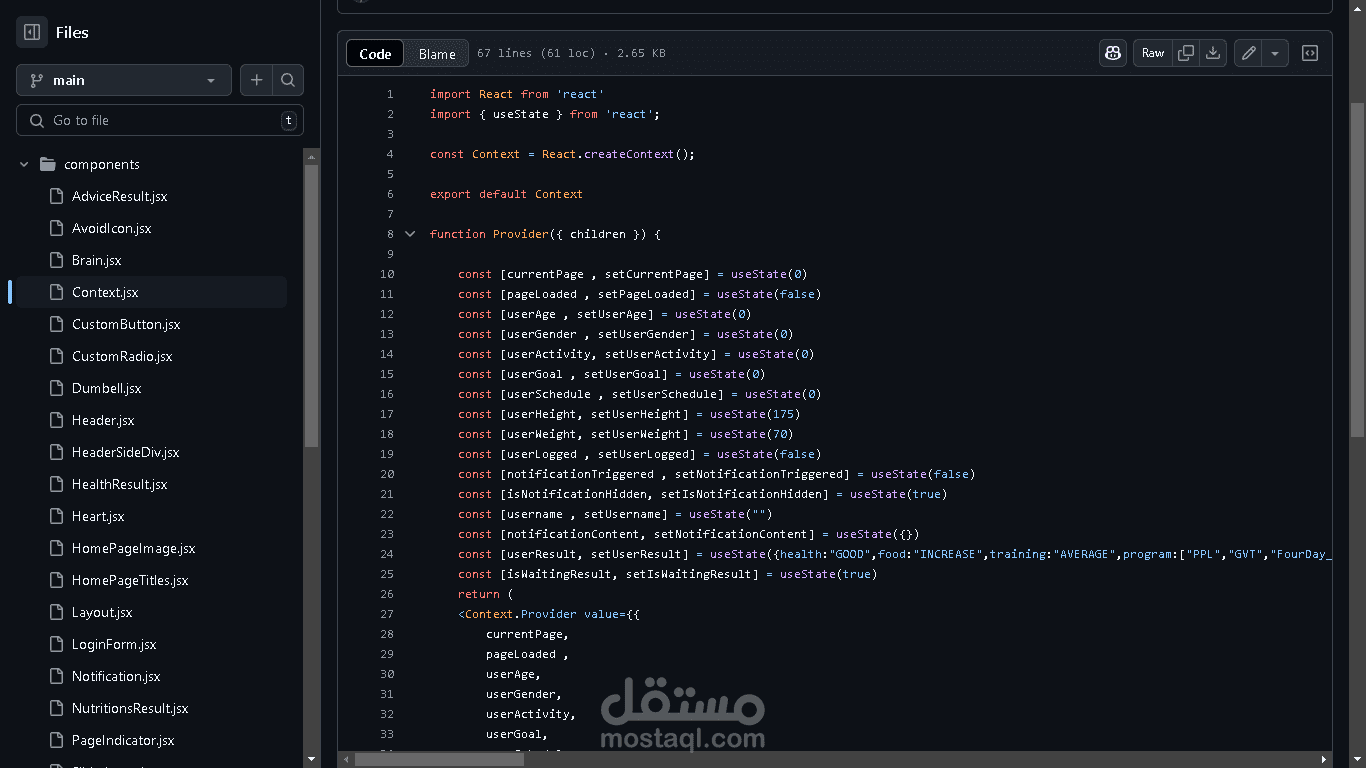Click code scrollbar left arrow

coord(346,759)
